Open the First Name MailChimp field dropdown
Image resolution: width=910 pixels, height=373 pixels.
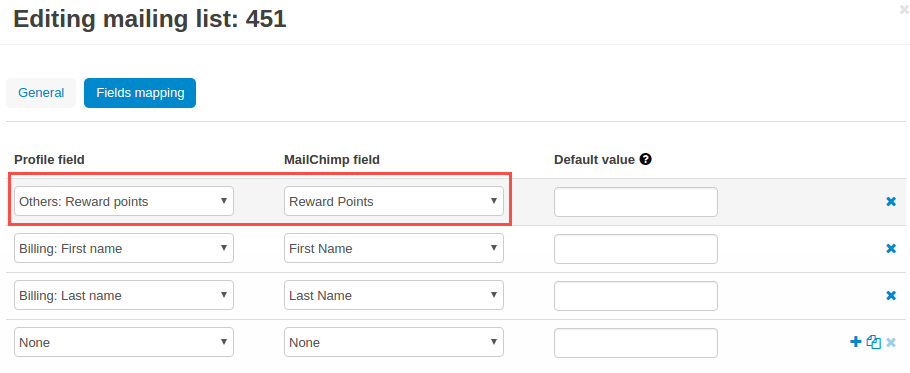(393, 248)
